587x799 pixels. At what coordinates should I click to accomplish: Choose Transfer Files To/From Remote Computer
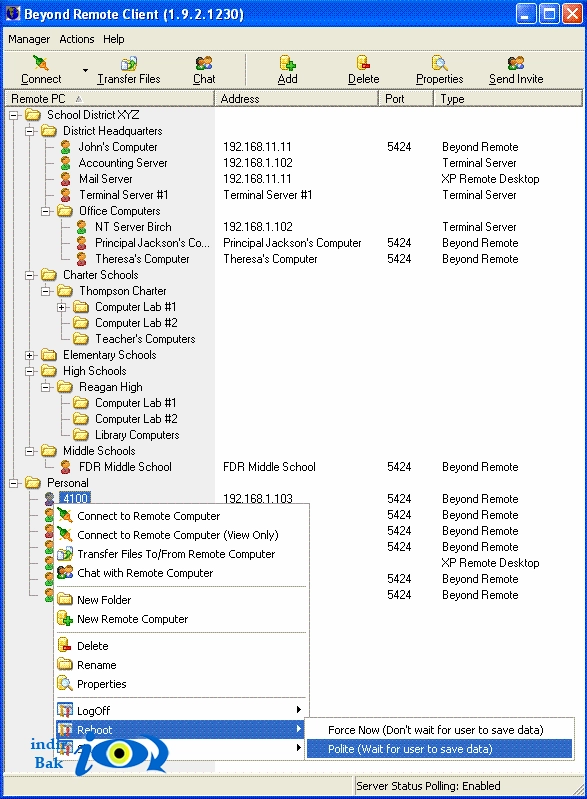[181, 554]
